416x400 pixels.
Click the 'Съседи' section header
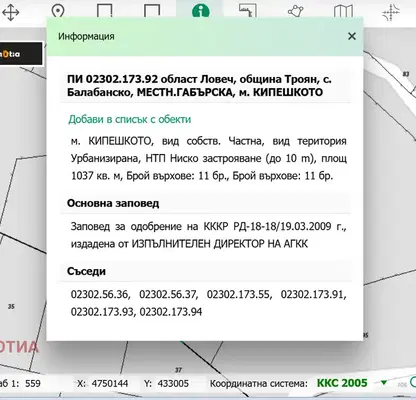pos(86,271)
